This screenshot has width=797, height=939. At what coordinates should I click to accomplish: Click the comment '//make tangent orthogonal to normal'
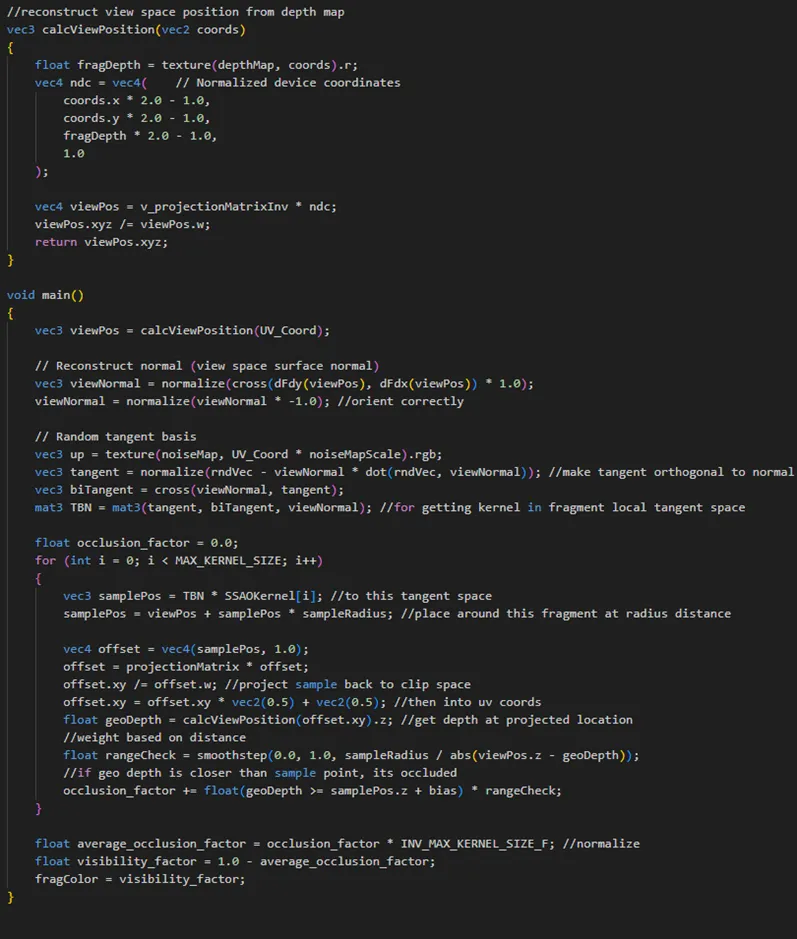pos(671,472)
